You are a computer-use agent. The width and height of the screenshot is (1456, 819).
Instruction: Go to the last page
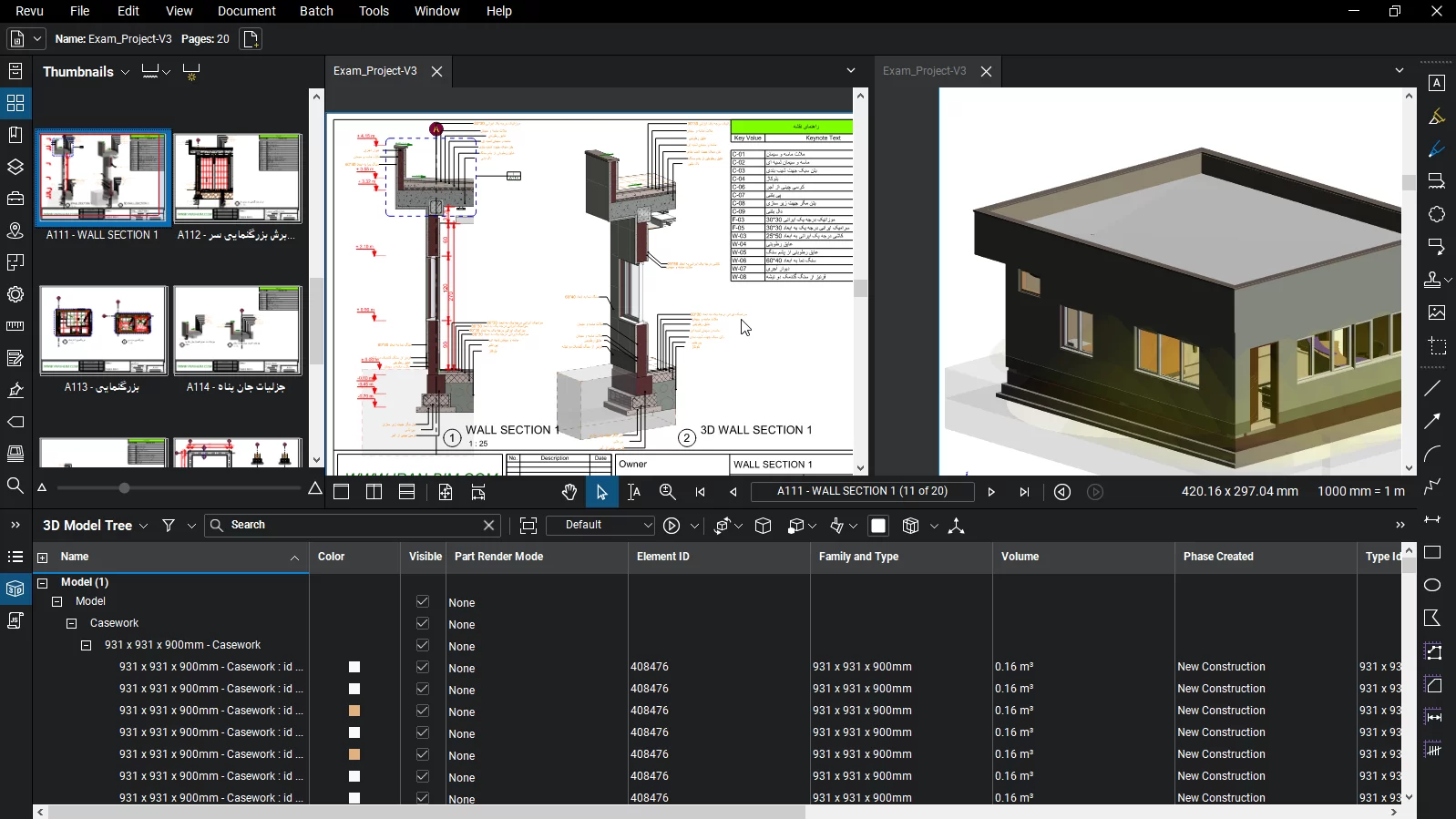1024,492
